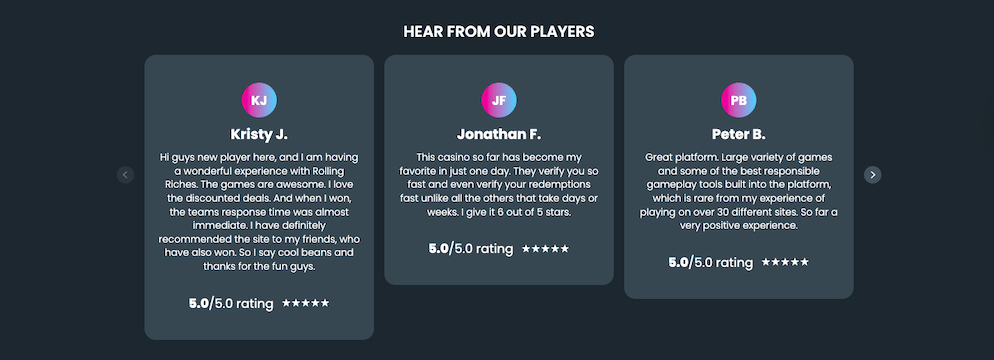Select the name Jonathan F.
Viewport: 994px width, 360px height.
pyautogui.click(x=499, y=135)
